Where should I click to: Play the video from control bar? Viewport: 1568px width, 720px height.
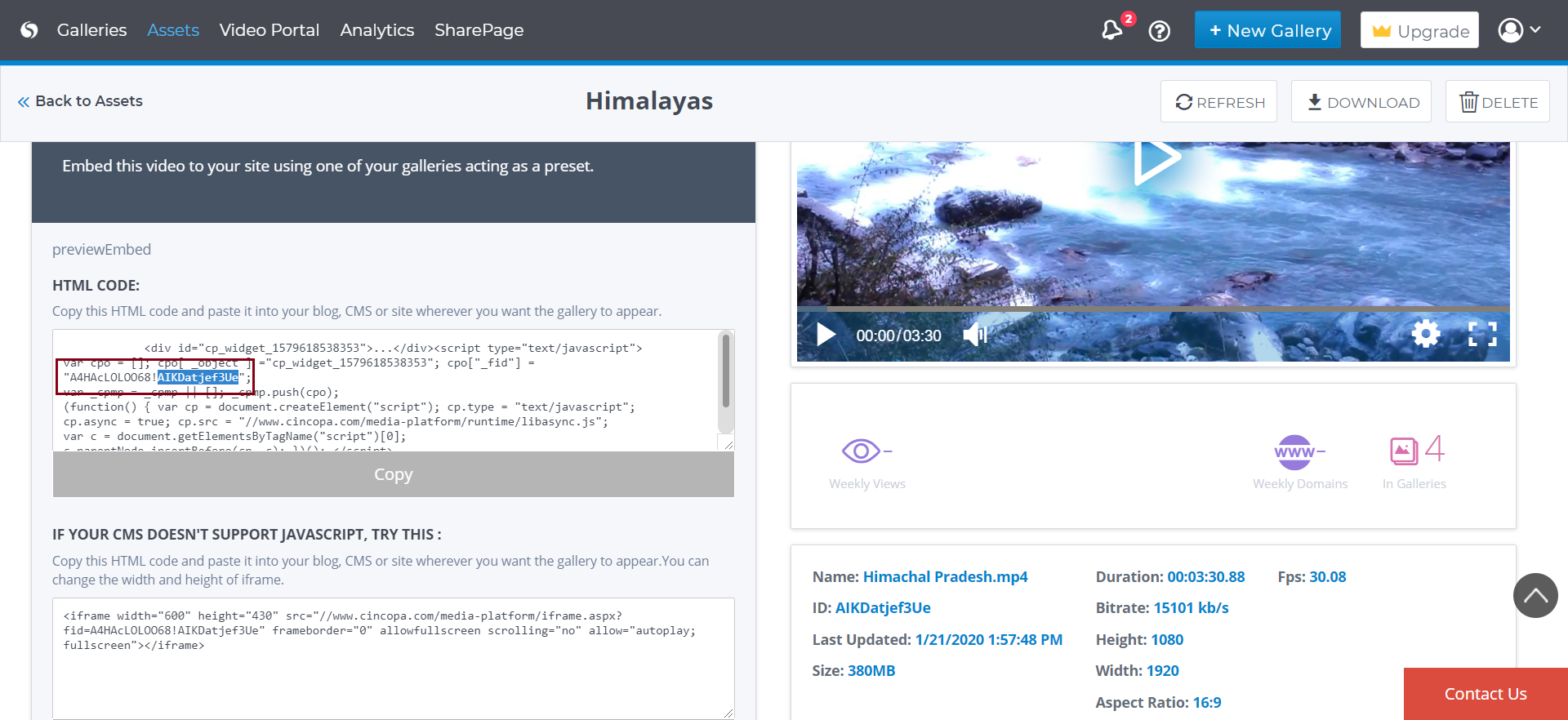coord(826,335)
